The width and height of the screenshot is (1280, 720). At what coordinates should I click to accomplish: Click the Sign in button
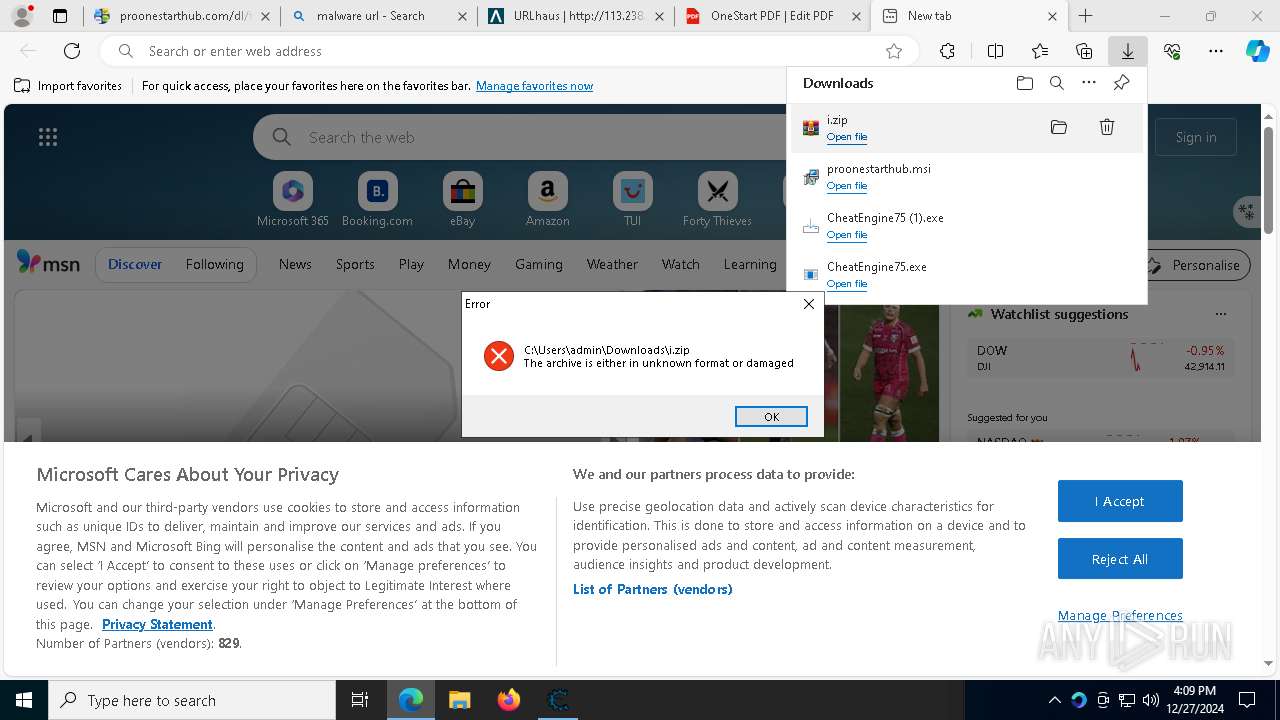tap(1196, 137)
